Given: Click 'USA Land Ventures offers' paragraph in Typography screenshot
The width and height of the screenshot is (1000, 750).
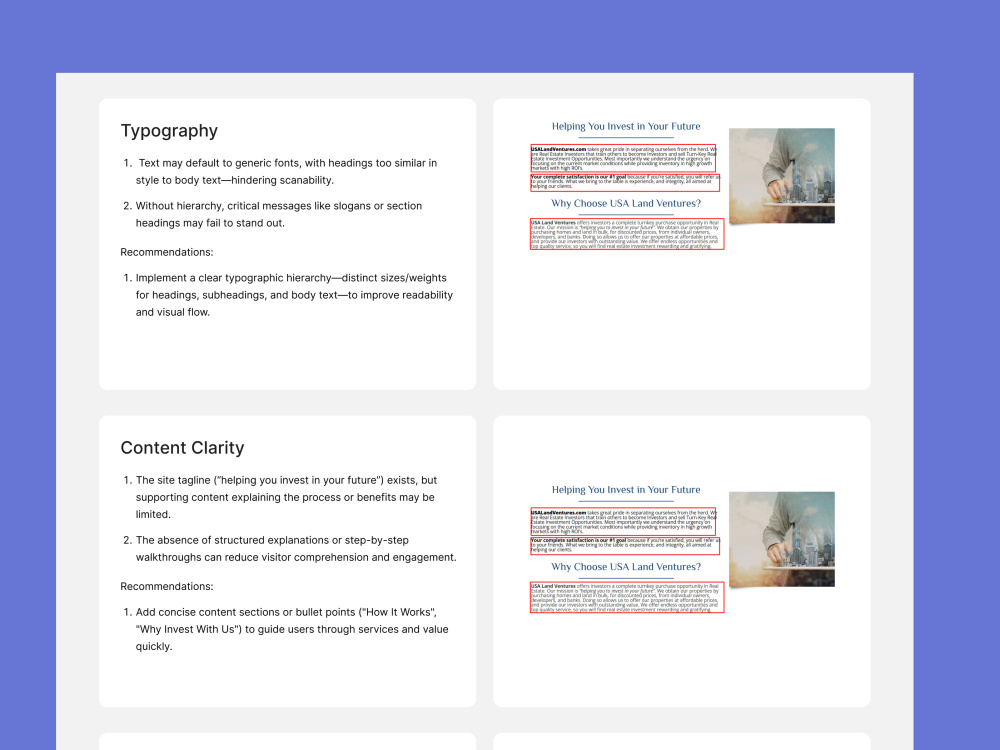Looking at the screenshot, I should click(x=627, y=234).
